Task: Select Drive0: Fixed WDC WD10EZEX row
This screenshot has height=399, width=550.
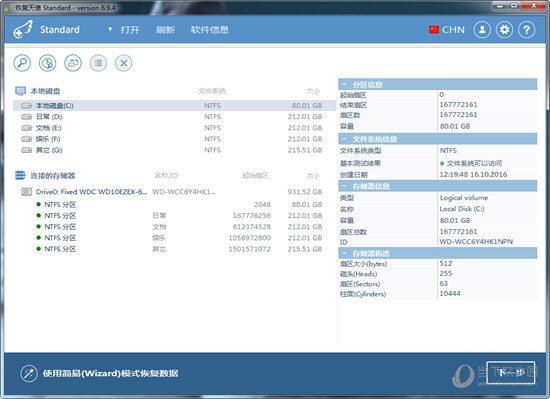Action: pyautogui.click(x=174, y=192)
